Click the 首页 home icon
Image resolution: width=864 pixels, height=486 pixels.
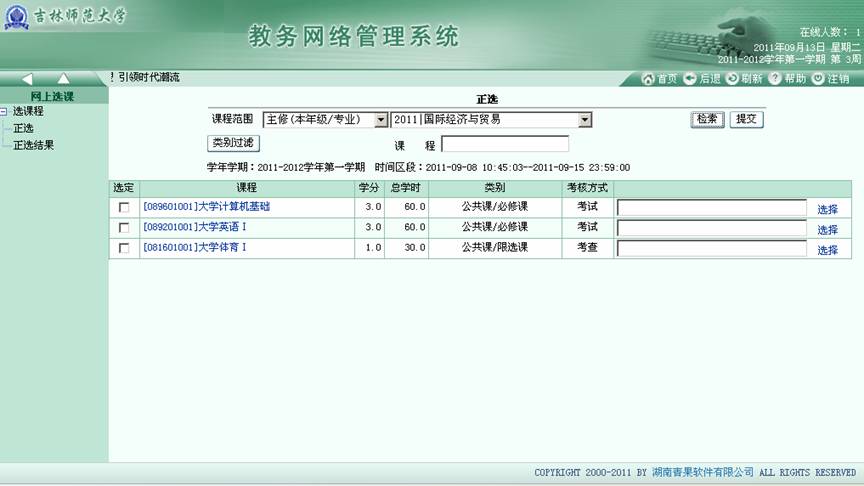[647, 78]
